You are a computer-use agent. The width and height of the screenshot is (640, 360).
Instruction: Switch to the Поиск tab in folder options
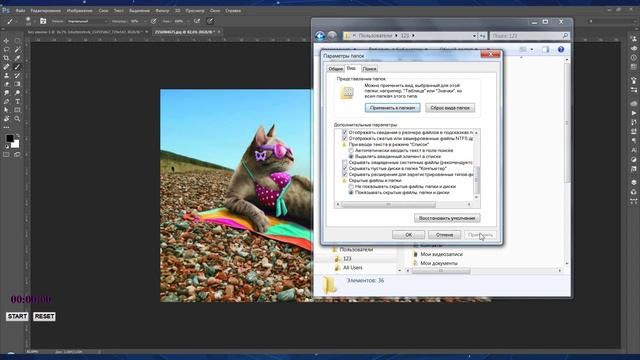(369, 69)
